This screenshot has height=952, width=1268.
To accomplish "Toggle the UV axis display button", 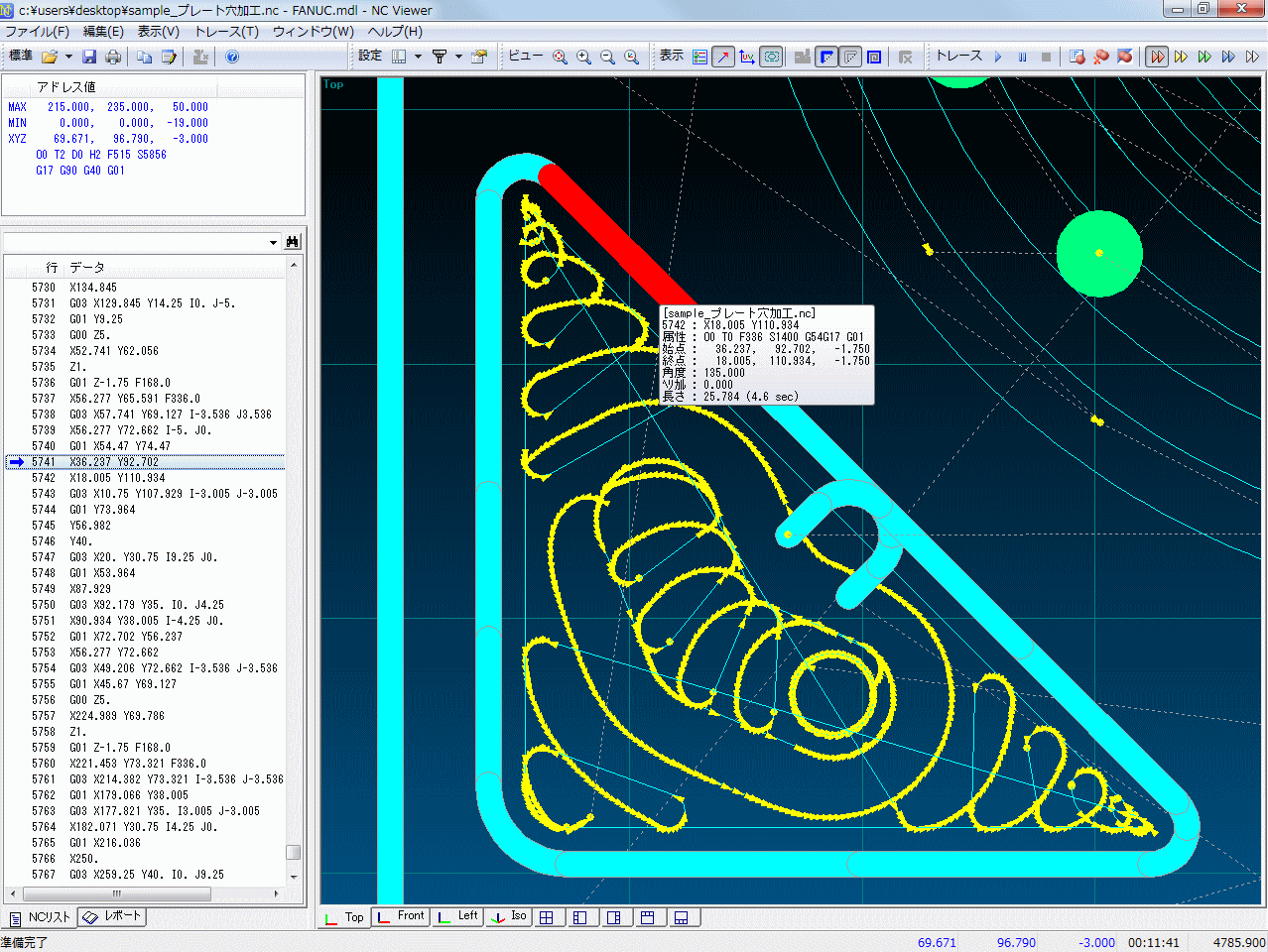I will click(x=747, y=58).
